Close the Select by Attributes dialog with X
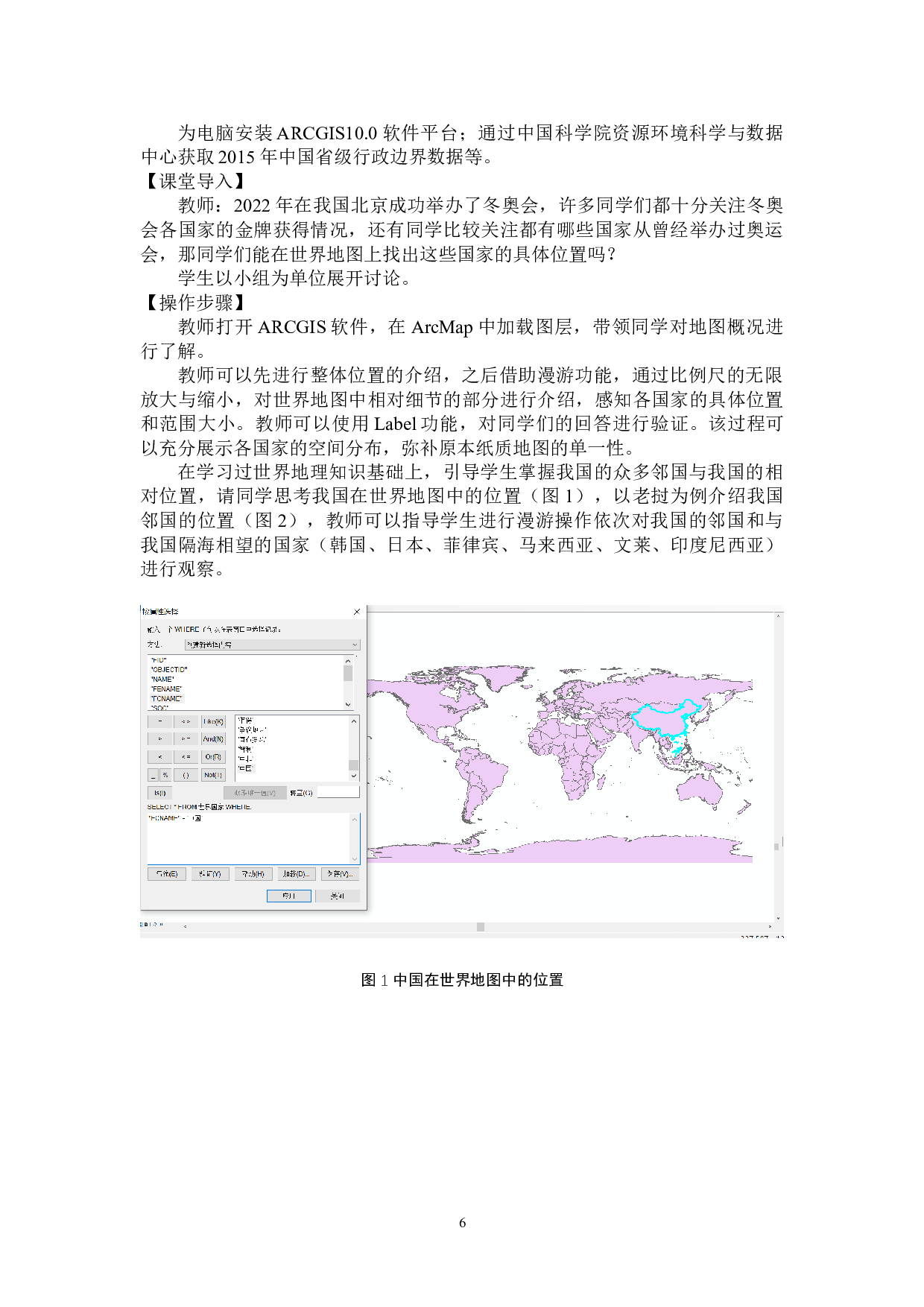 pyautogui.click(x=357, y=612)
